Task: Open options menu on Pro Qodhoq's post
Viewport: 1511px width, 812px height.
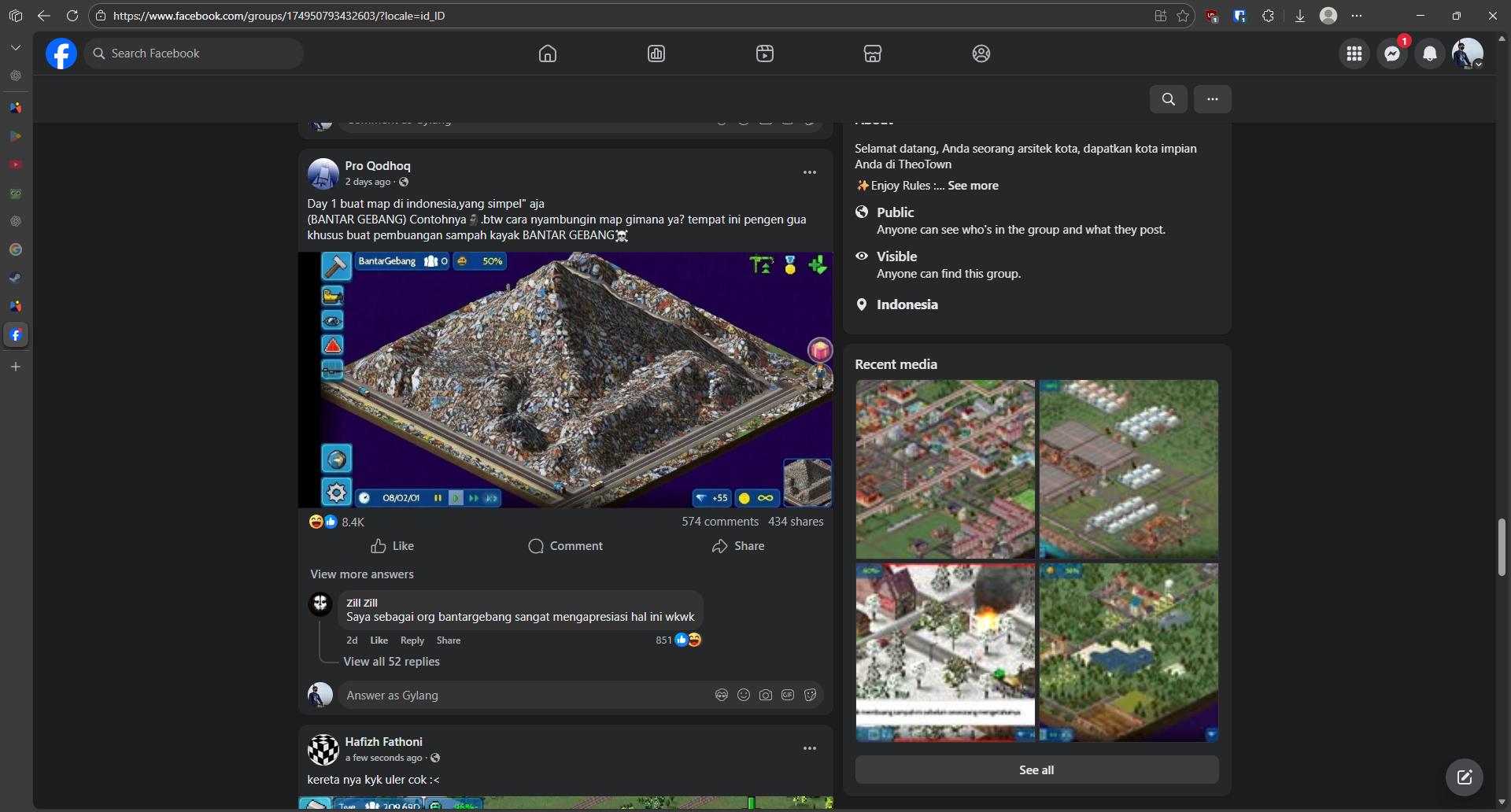Action: [809, 172]
